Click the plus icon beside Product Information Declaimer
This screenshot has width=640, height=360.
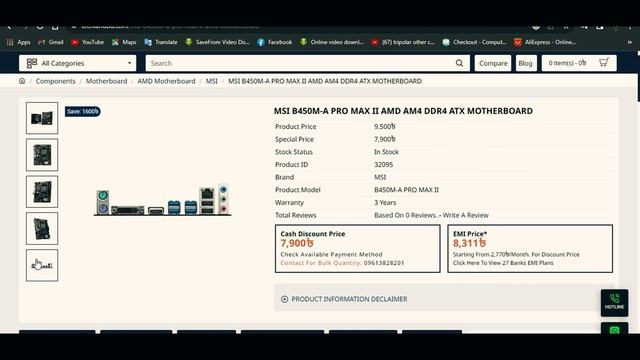tap(284, 299)
